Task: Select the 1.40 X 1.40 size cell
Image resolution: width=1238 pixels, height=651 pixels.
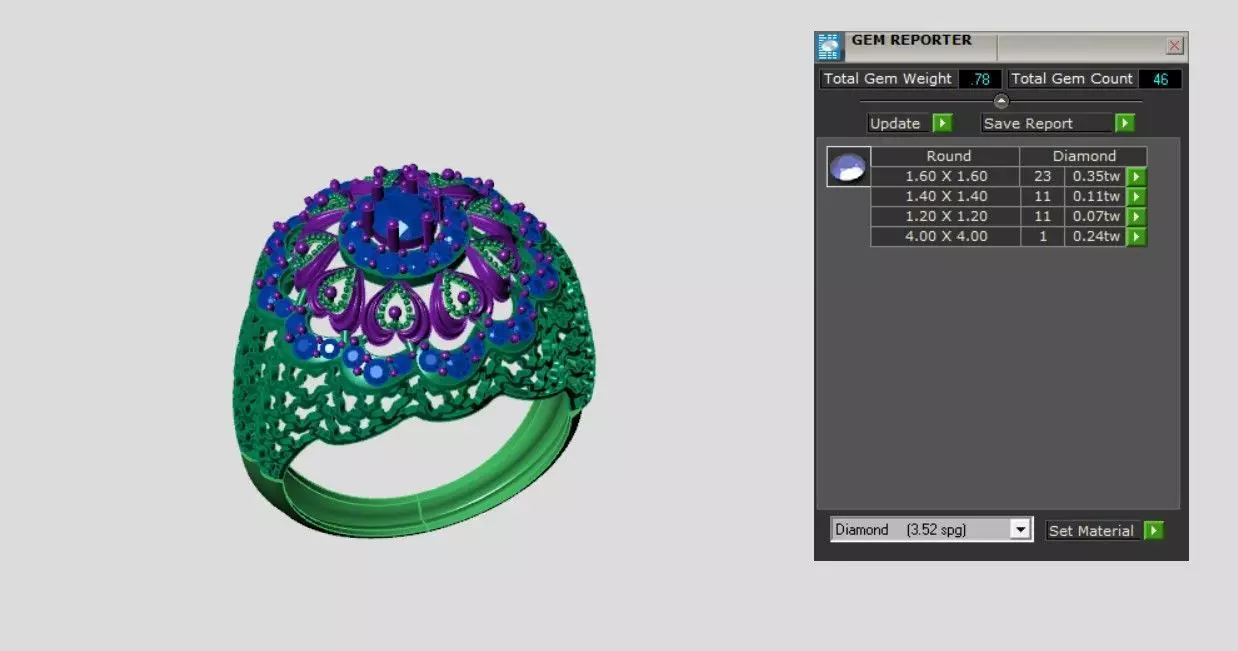Action: click(945, 197)
